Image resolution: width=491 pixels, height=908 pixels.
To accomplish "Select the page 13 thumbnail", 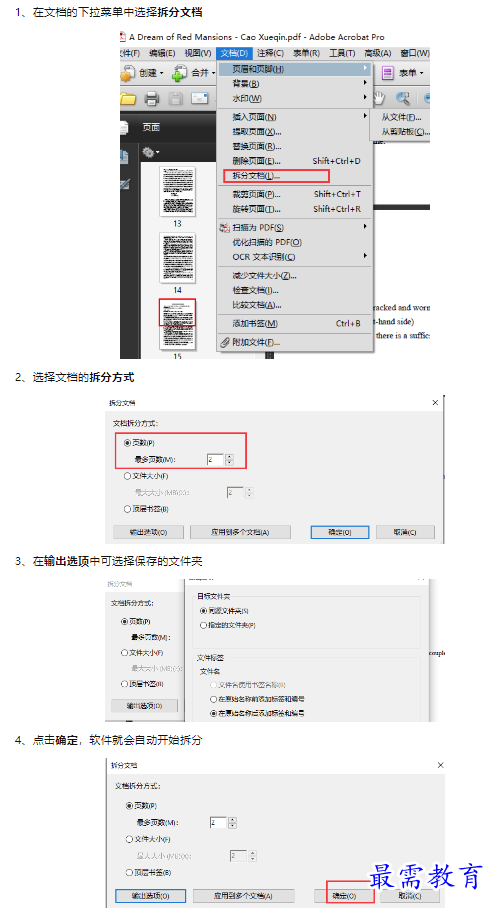I will tap(177, 191).
